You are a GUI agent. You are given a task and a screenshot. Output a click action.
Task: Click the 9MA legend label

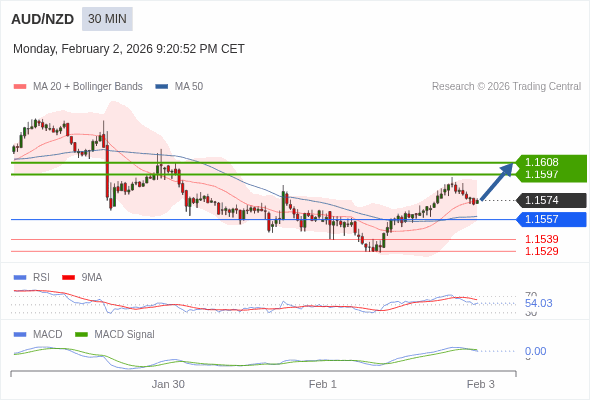click(91, 278)
